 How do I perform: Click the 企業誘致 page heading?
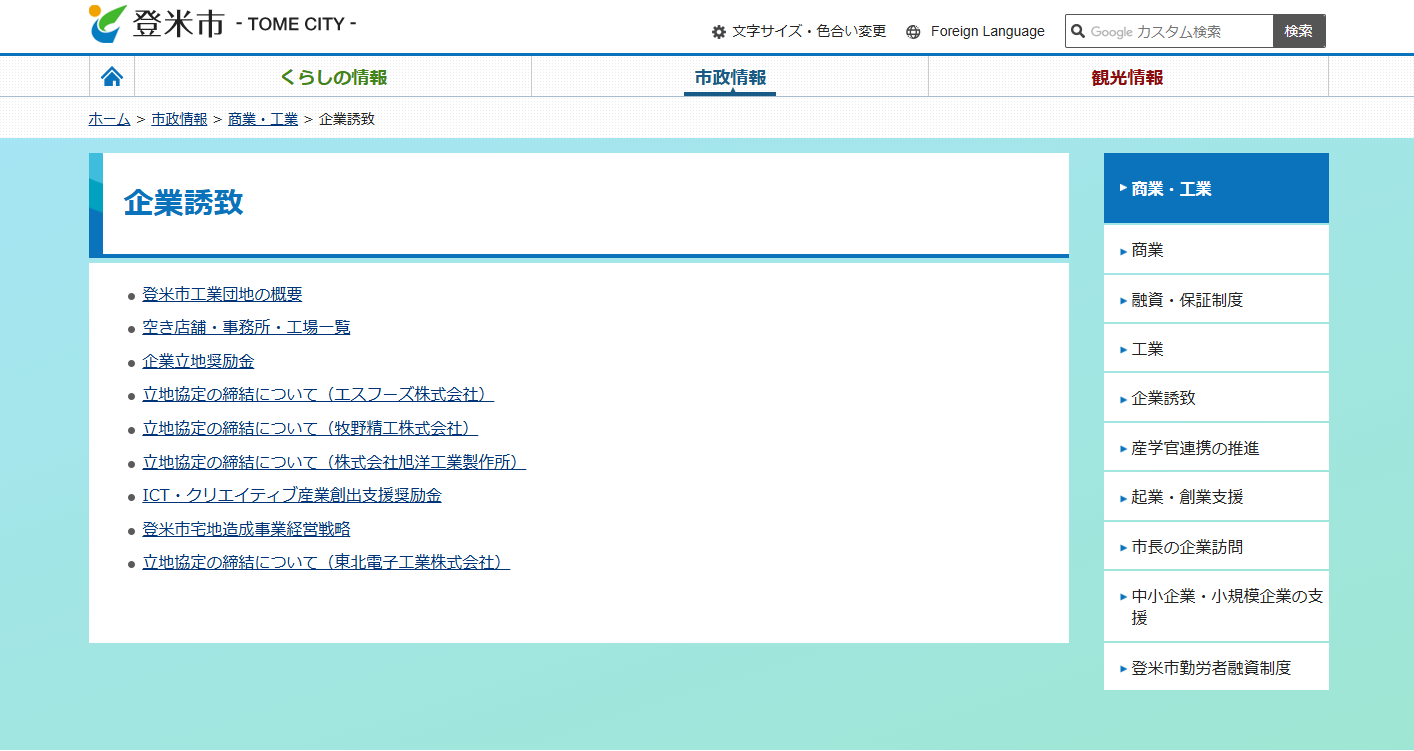pos(184,202)
